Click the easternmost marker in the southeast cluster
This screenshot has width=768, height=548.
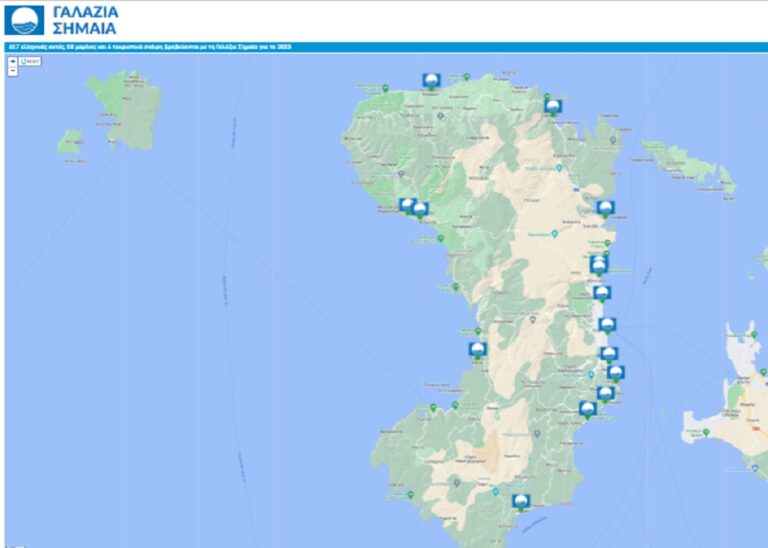(x=616, y=373)
